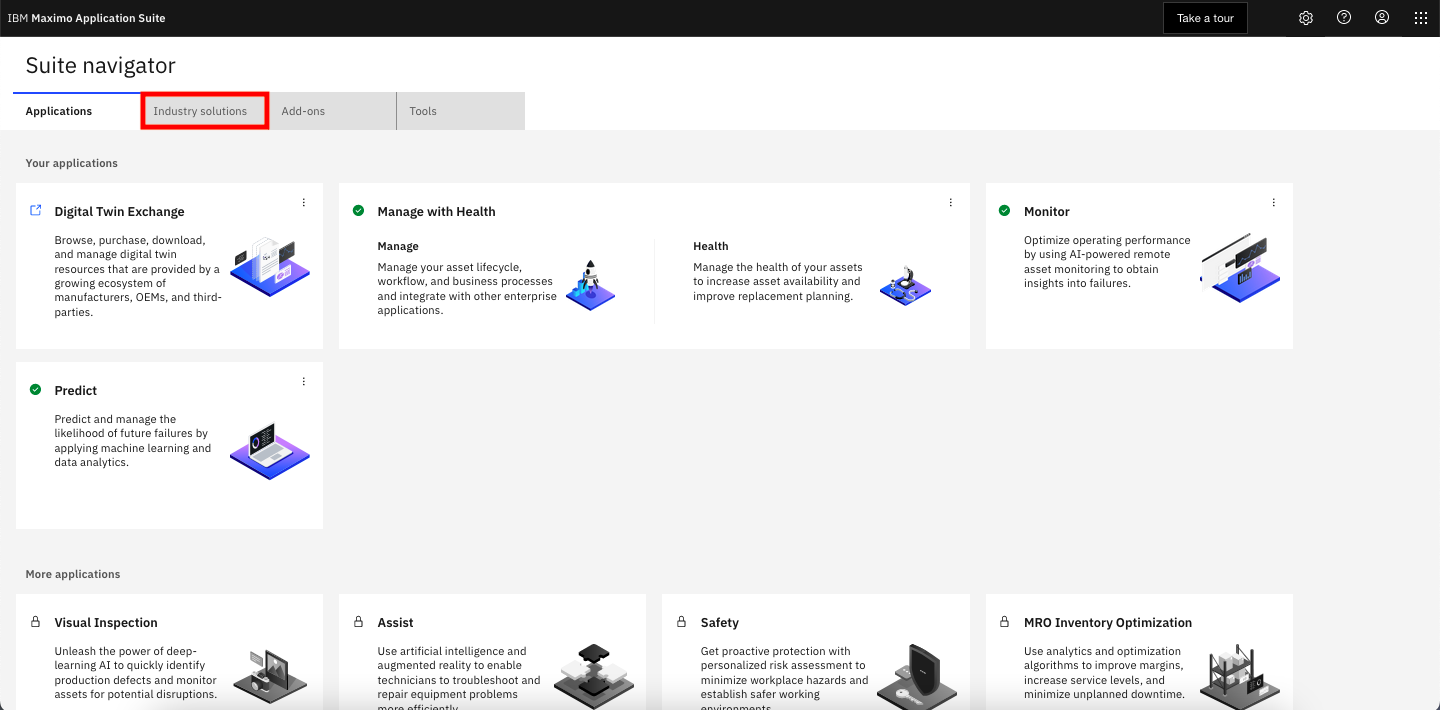Open the user profile icon
Viewport: 1440px width, 710px height.
coord(1382,18)
